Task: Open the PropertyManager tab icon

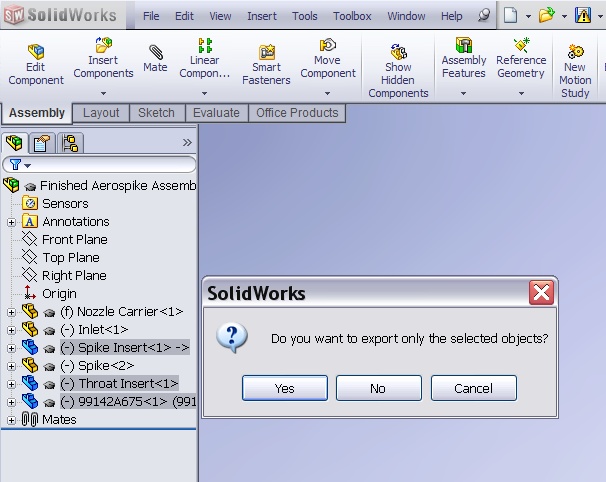Action: (42, 143)
